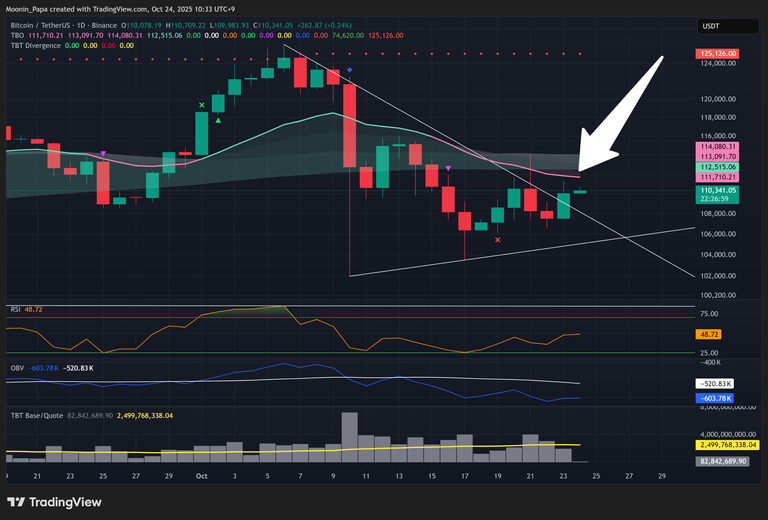The height and width of the screenshot is (520, 768).
Task: Open the USDT currency selector
Action: 711,26
